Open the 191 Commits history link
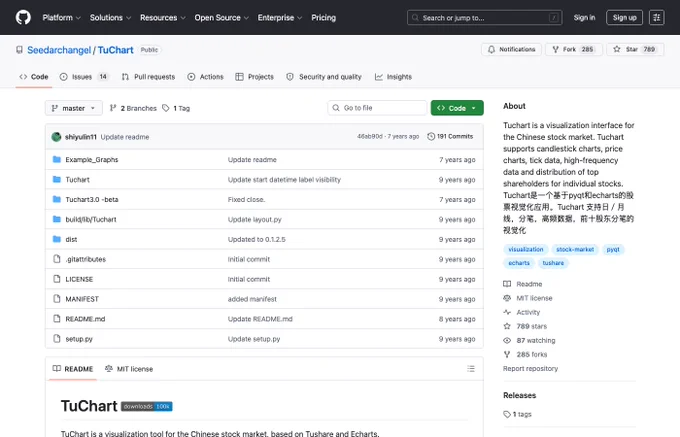Image resolution: width=680 pixels, height=437 pixels. click(x=450, y=137)
